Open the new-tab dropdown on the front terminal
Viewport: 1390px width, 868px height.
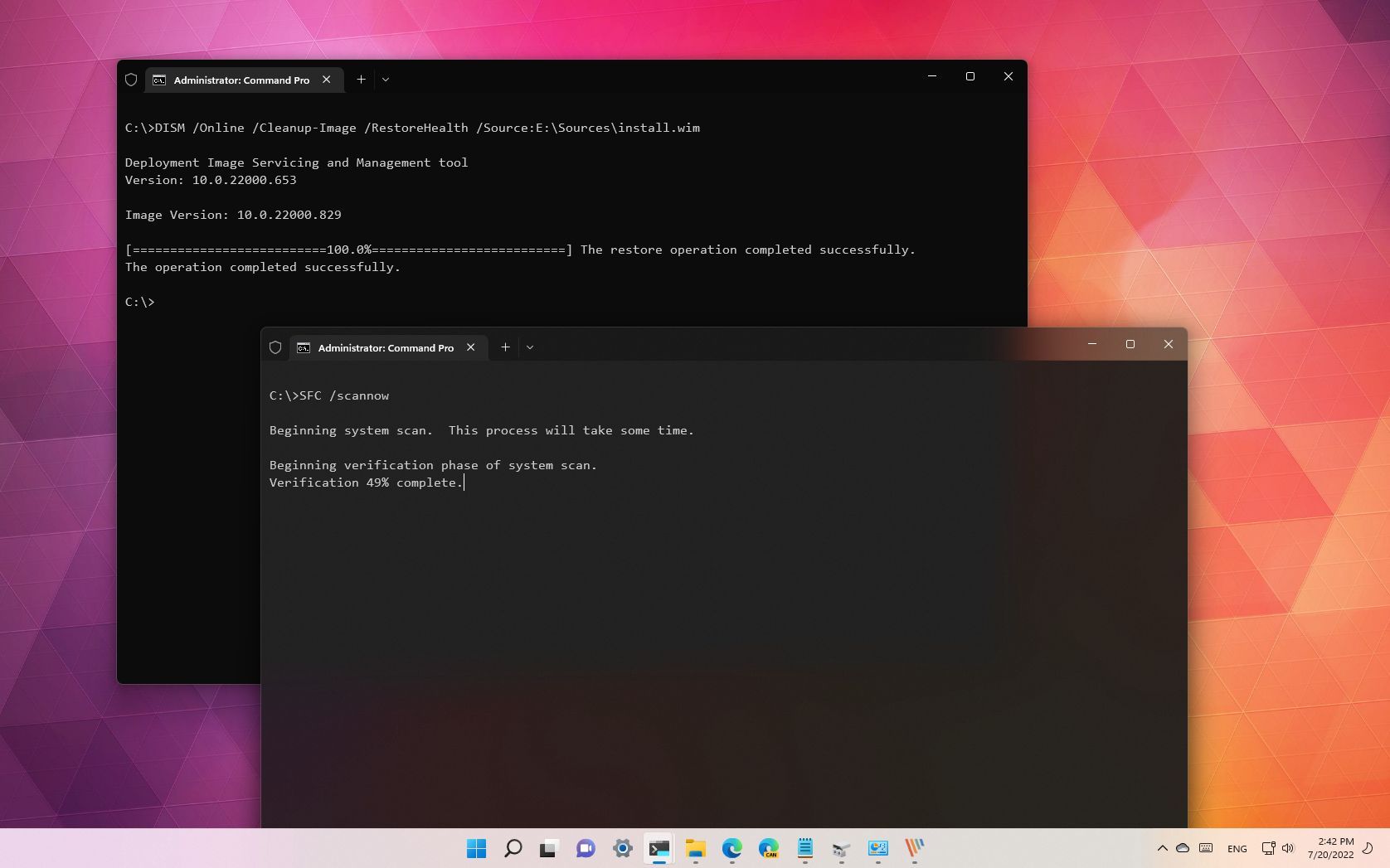[530, 347]
